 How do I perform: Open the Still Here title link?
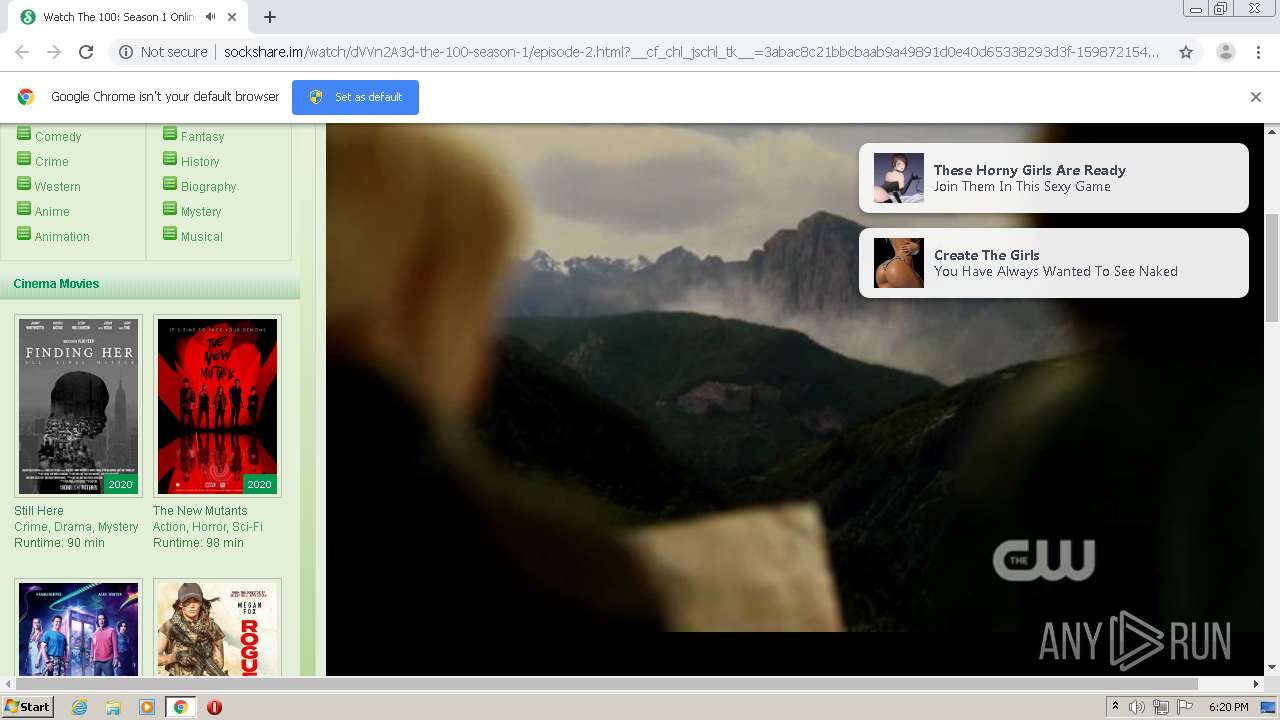(x=39, y=511)
